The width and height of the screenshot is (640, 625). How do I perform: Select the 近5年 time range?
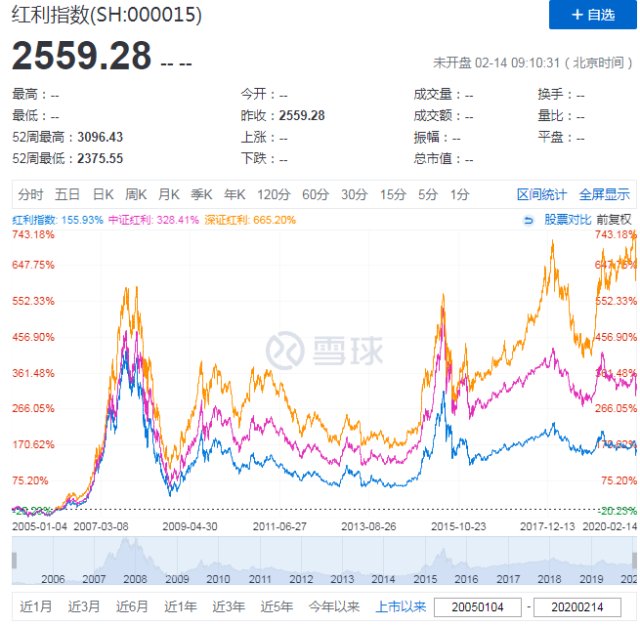coord(277,606)
